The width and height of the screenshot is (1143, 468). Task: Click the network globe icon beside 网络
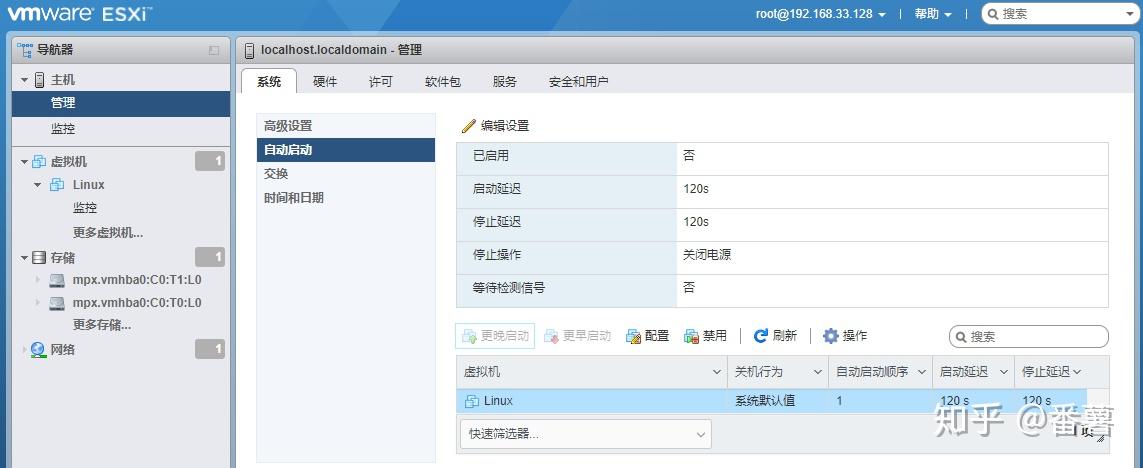[38, 350]
